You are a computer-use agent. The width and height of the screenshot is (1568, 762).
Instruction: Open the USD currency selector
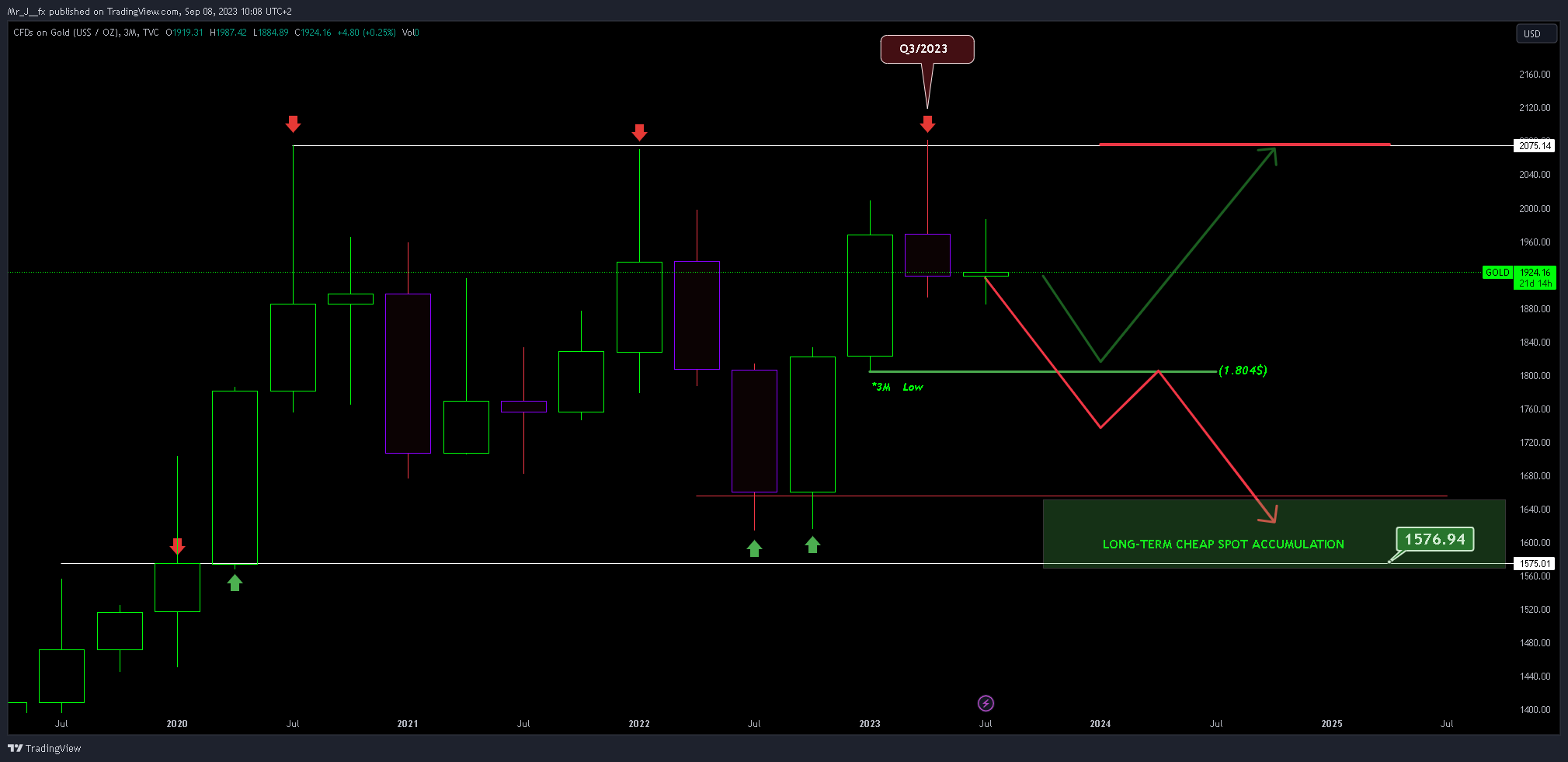[1536, 33]
